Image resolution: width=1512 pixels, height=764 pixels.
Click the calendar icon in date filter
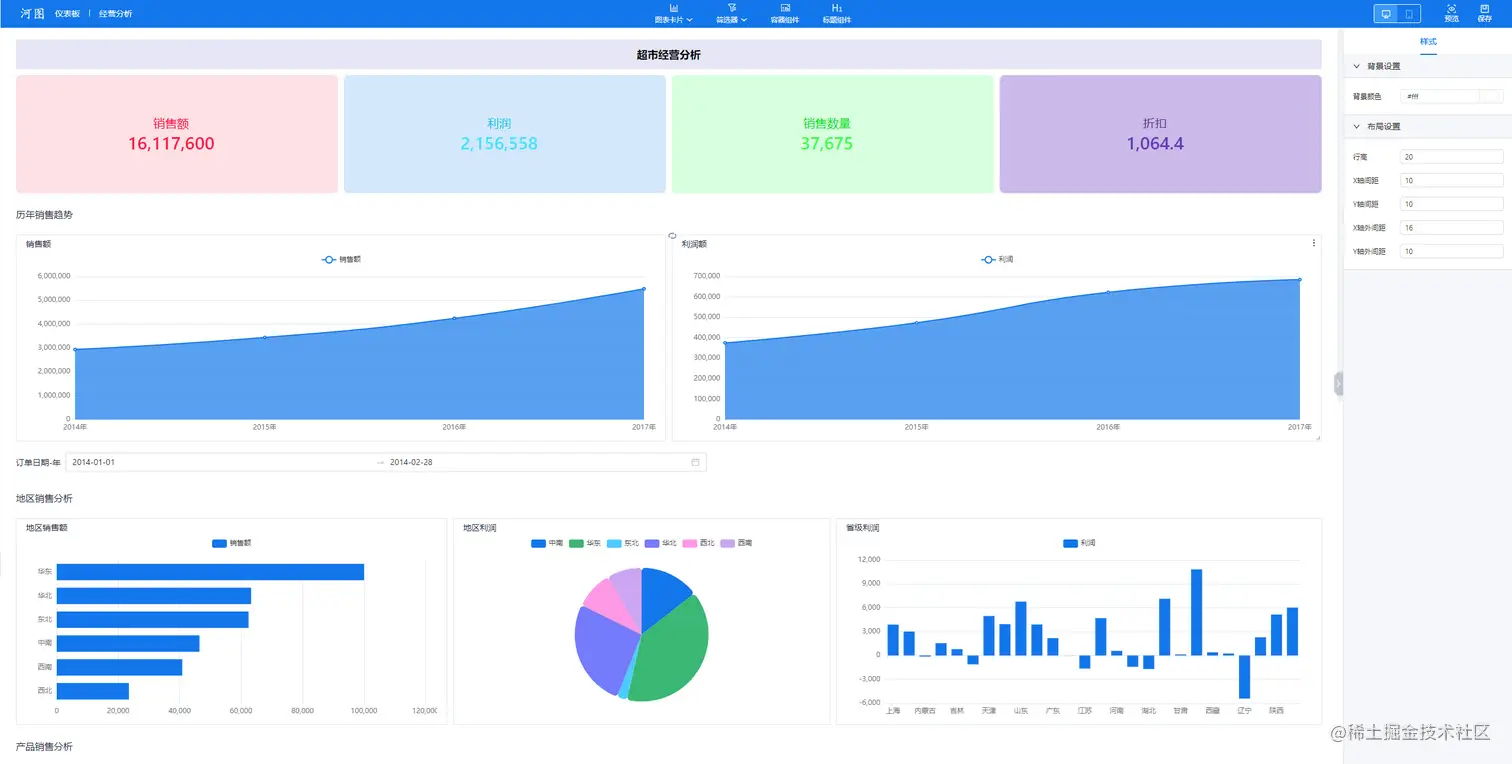tap(695, 462)
